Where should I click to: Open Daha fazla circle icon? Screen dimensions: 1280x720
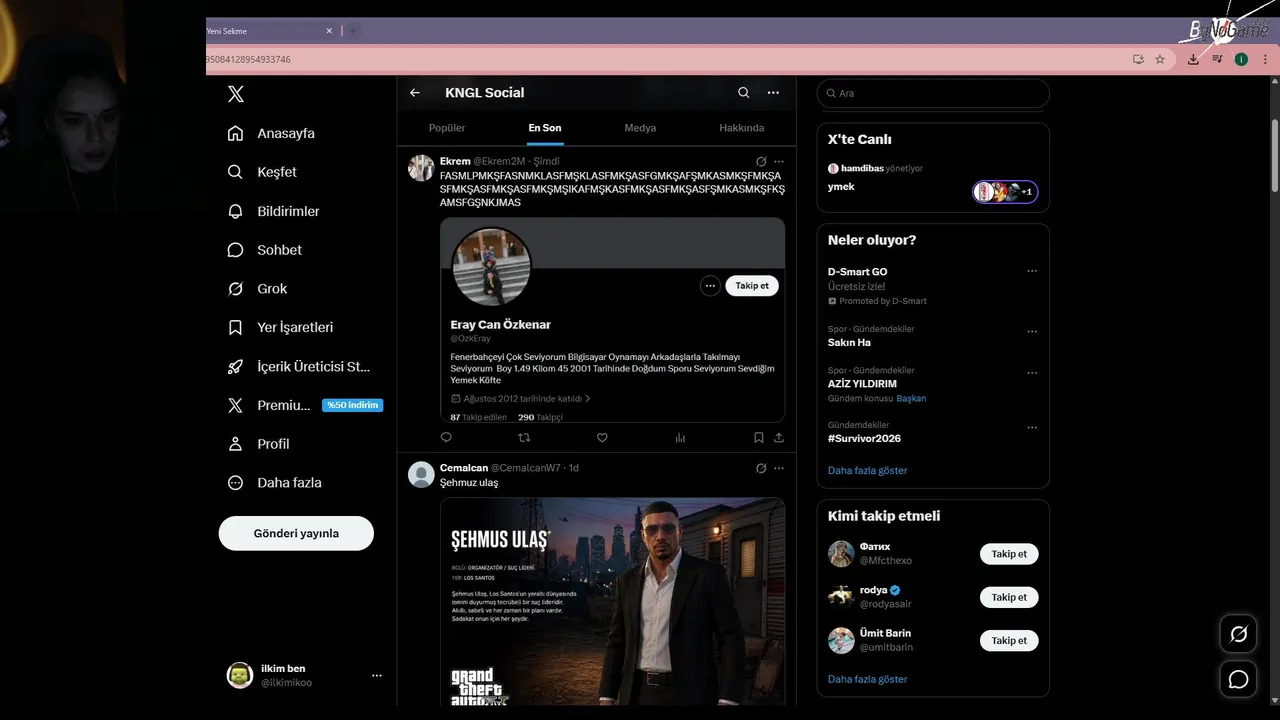coord(236,483)
